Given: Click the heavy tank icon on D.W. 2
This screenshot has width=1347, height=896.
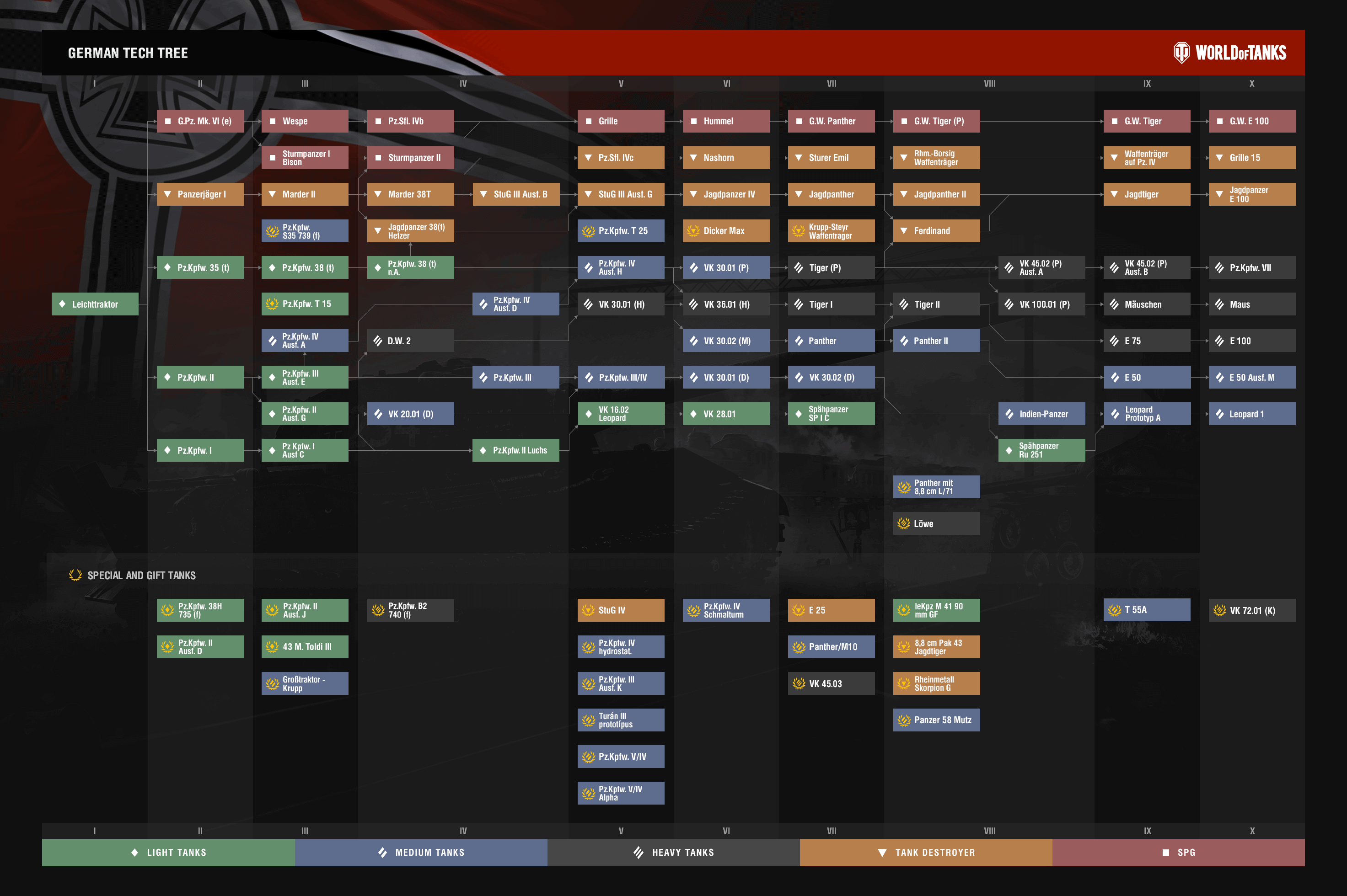Looking at the screenshot, I should click(x=378, y=341).
